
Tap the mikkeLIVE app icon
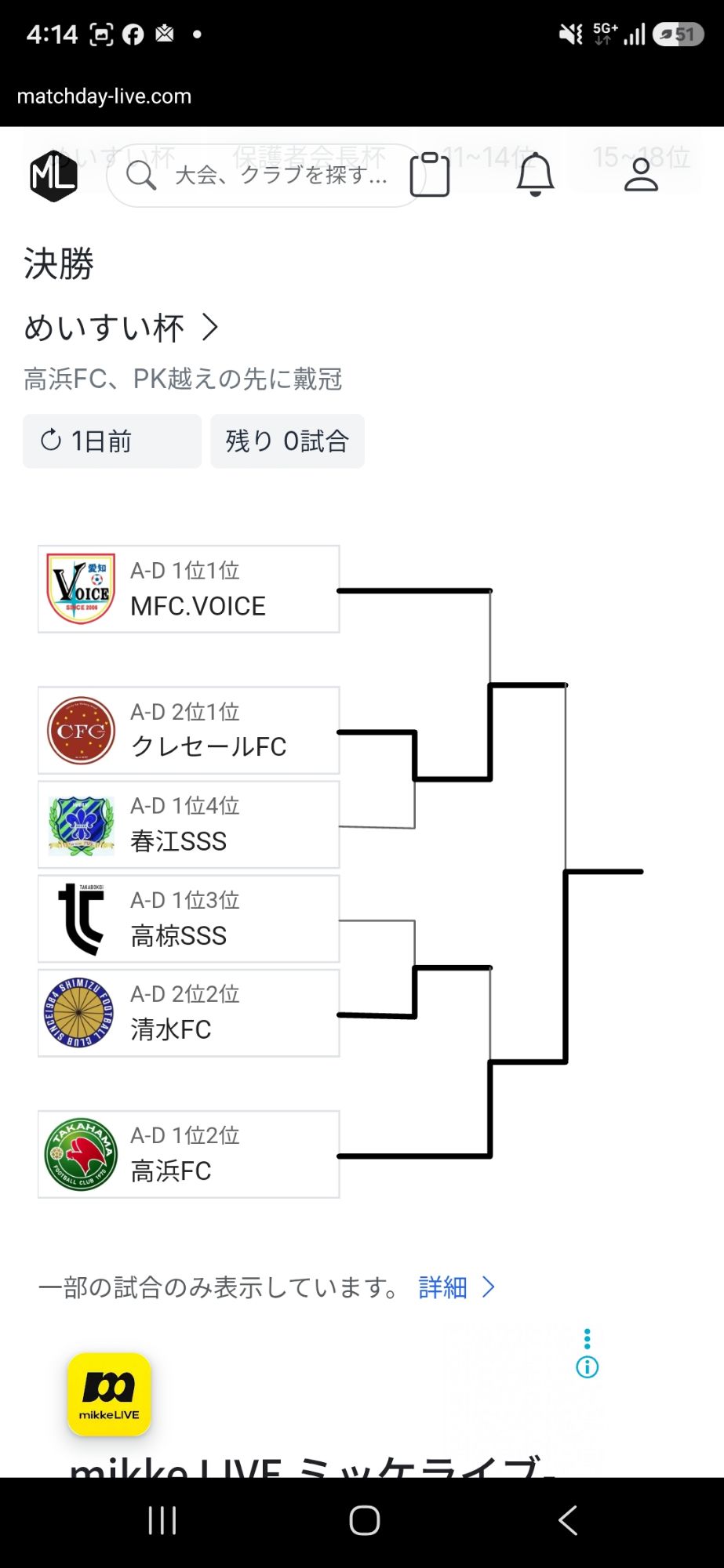tap(109, 1395)
